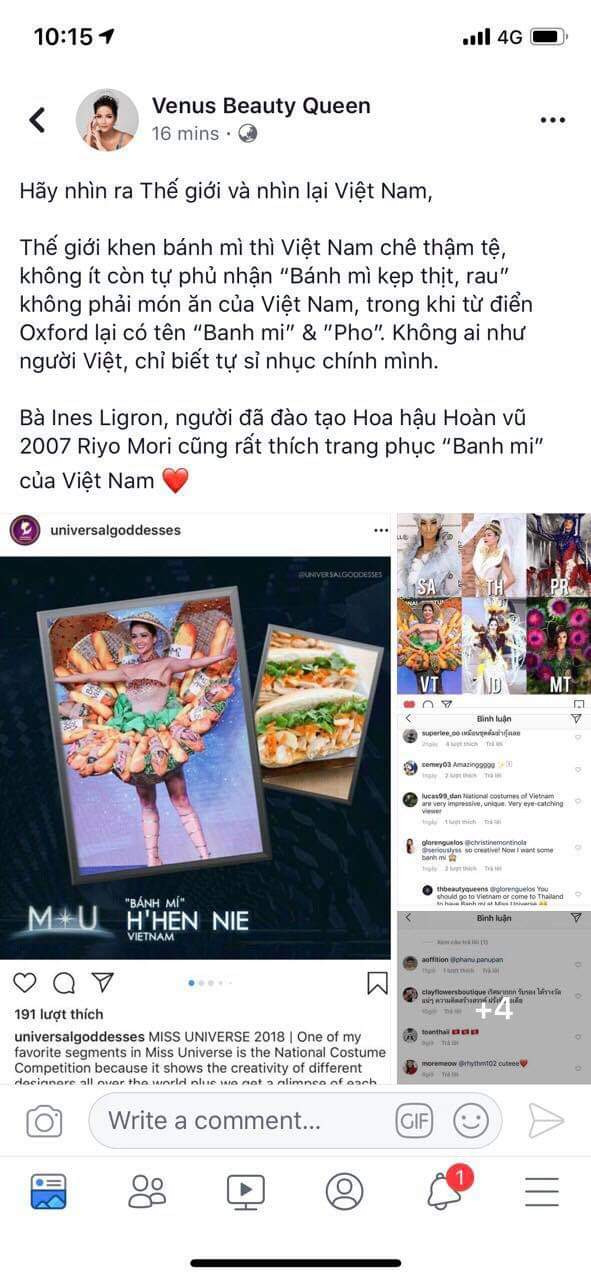The height and width of the screenshot is (1280, 591).
Task: Tap the public globe privacy icon
Action: (247, 133)
